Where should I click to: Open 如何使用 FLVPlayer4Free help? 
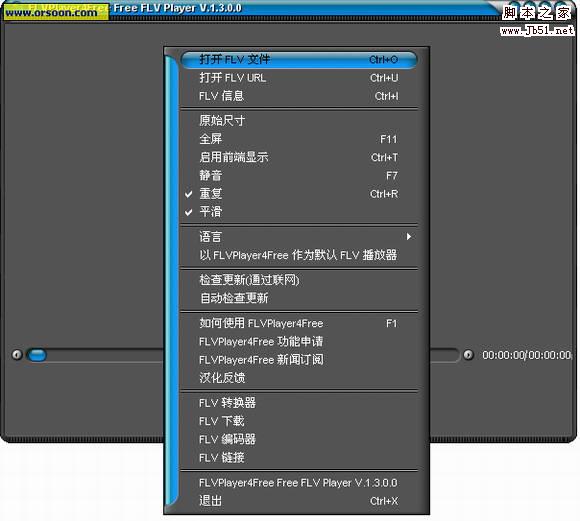[299, 323]
